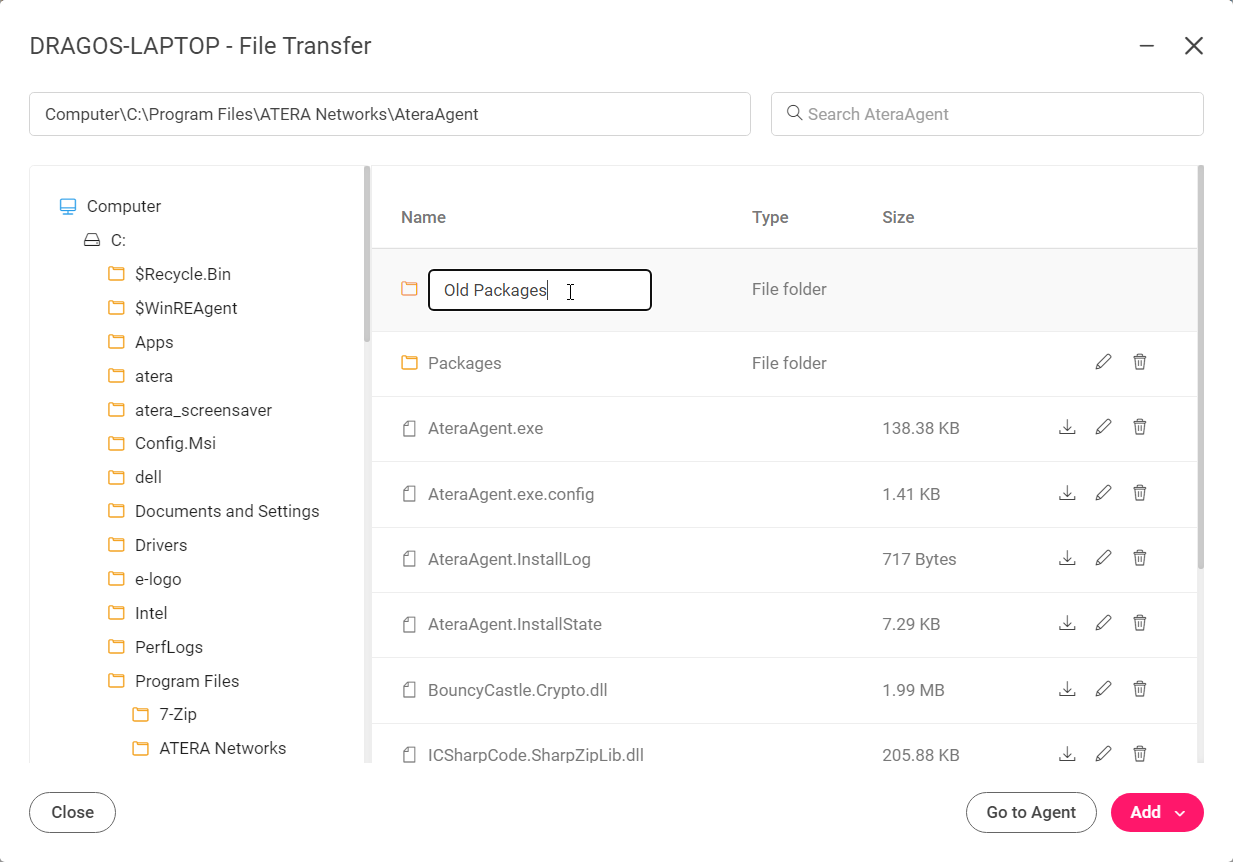Click the Packages folder icon in file list
1233x862 pixels.
[x=409, y=363]
